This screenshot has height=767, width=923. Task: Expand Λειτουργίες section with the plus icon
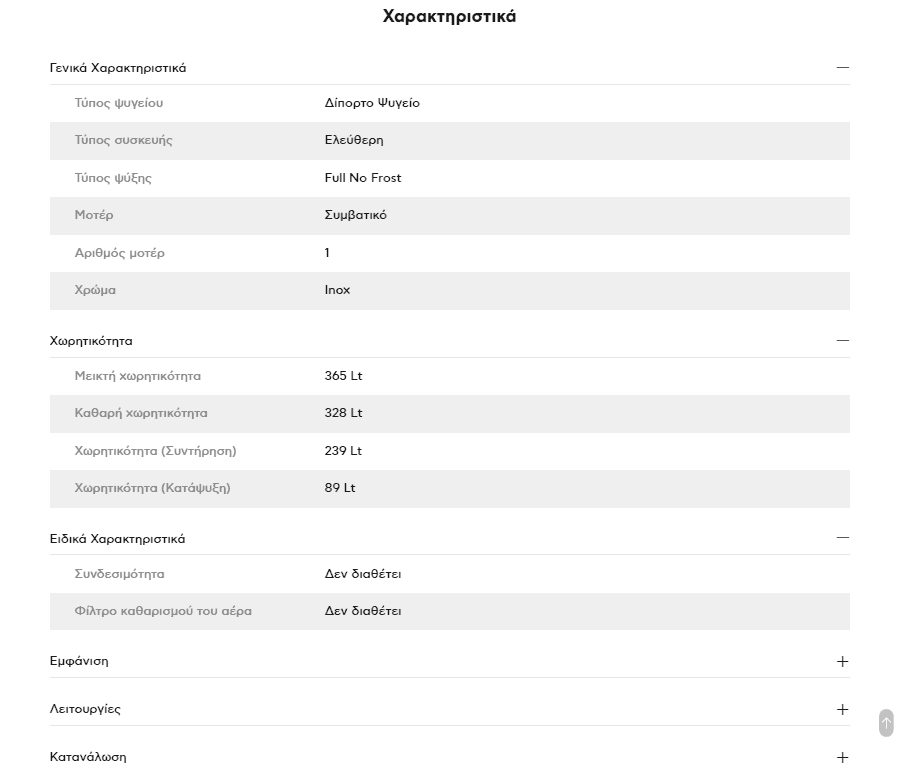[x=842, y=710]
